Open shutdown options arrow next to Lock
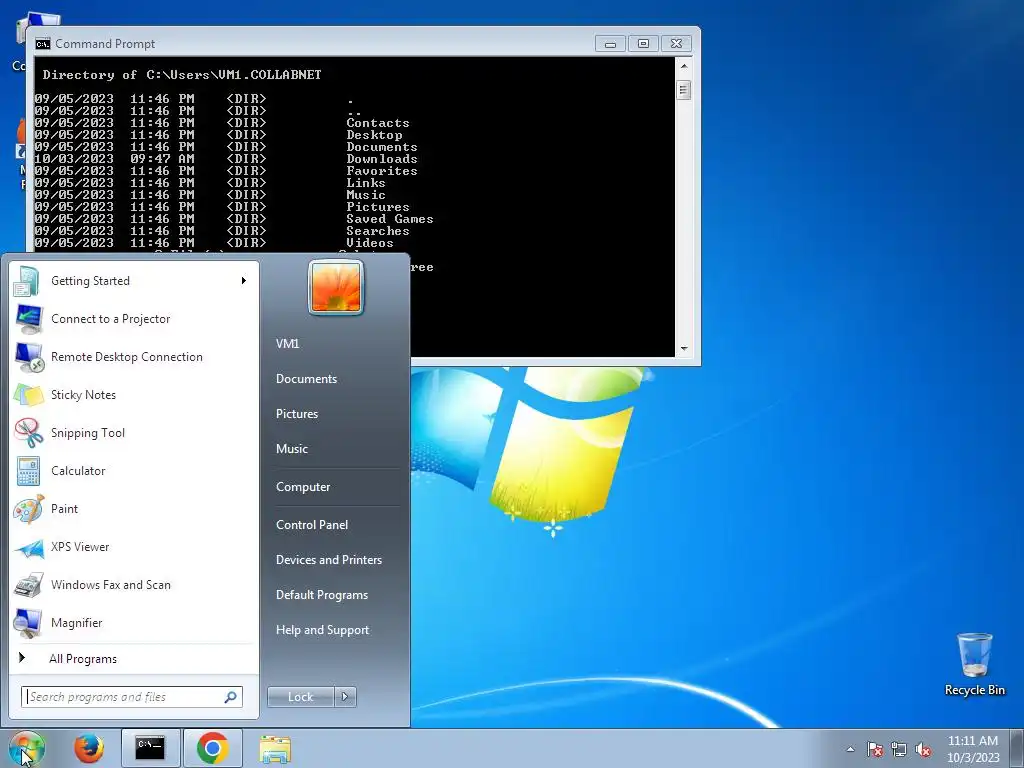The image size is (1024, 768). click(345, 697)
